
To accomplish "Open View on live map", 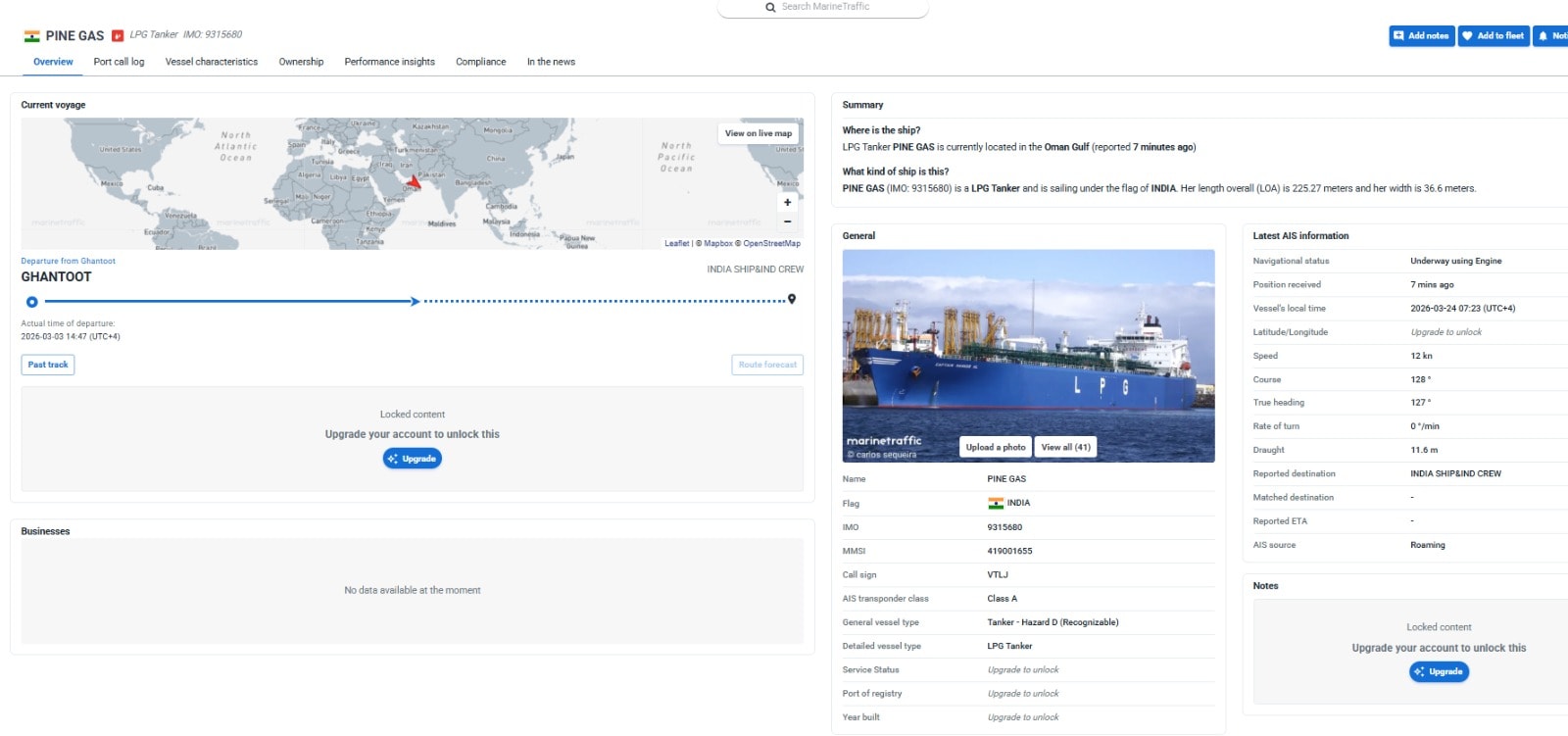I will pos(759,133).
